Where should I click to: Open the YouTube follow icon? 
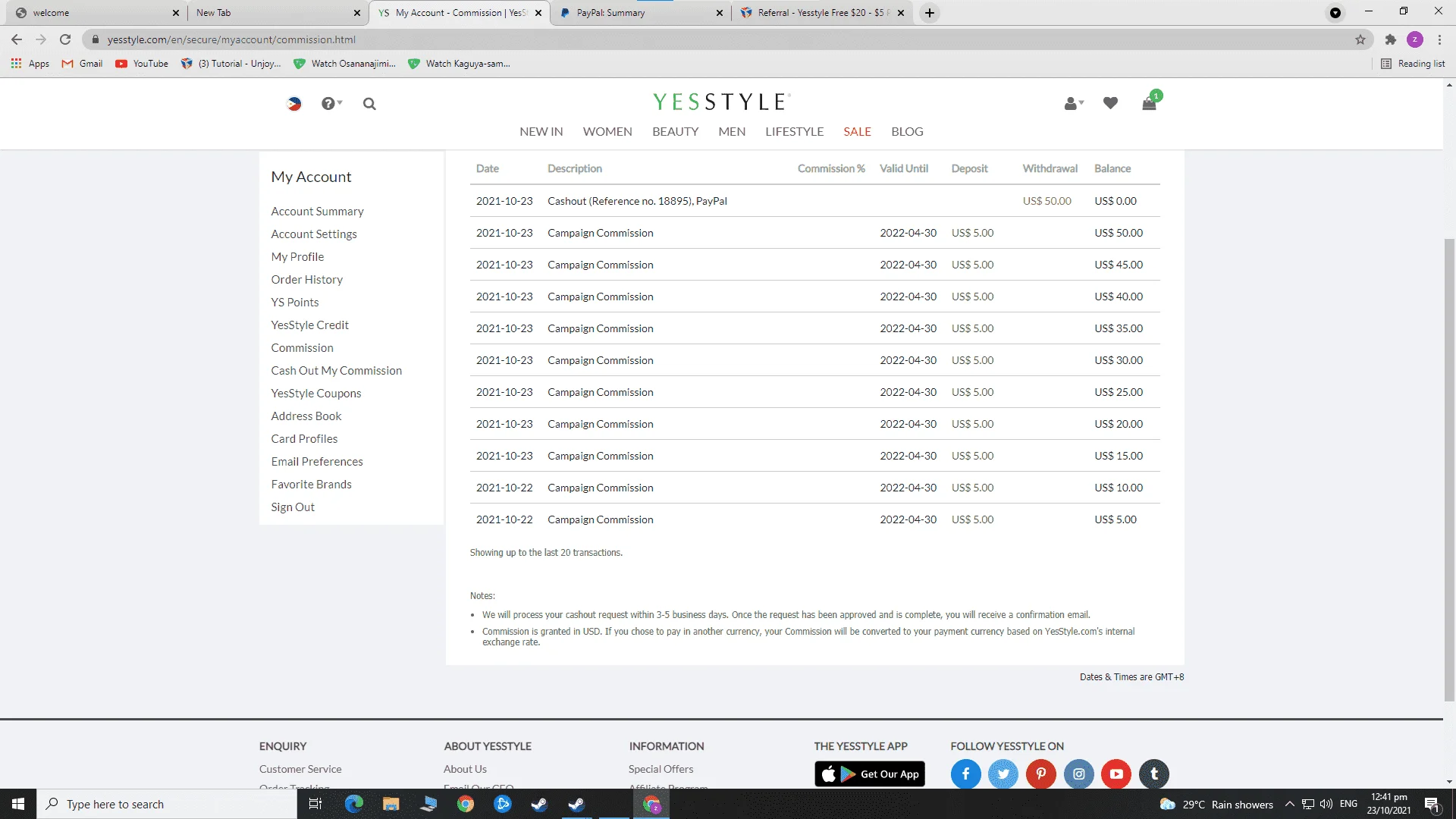click(1116, 774)
